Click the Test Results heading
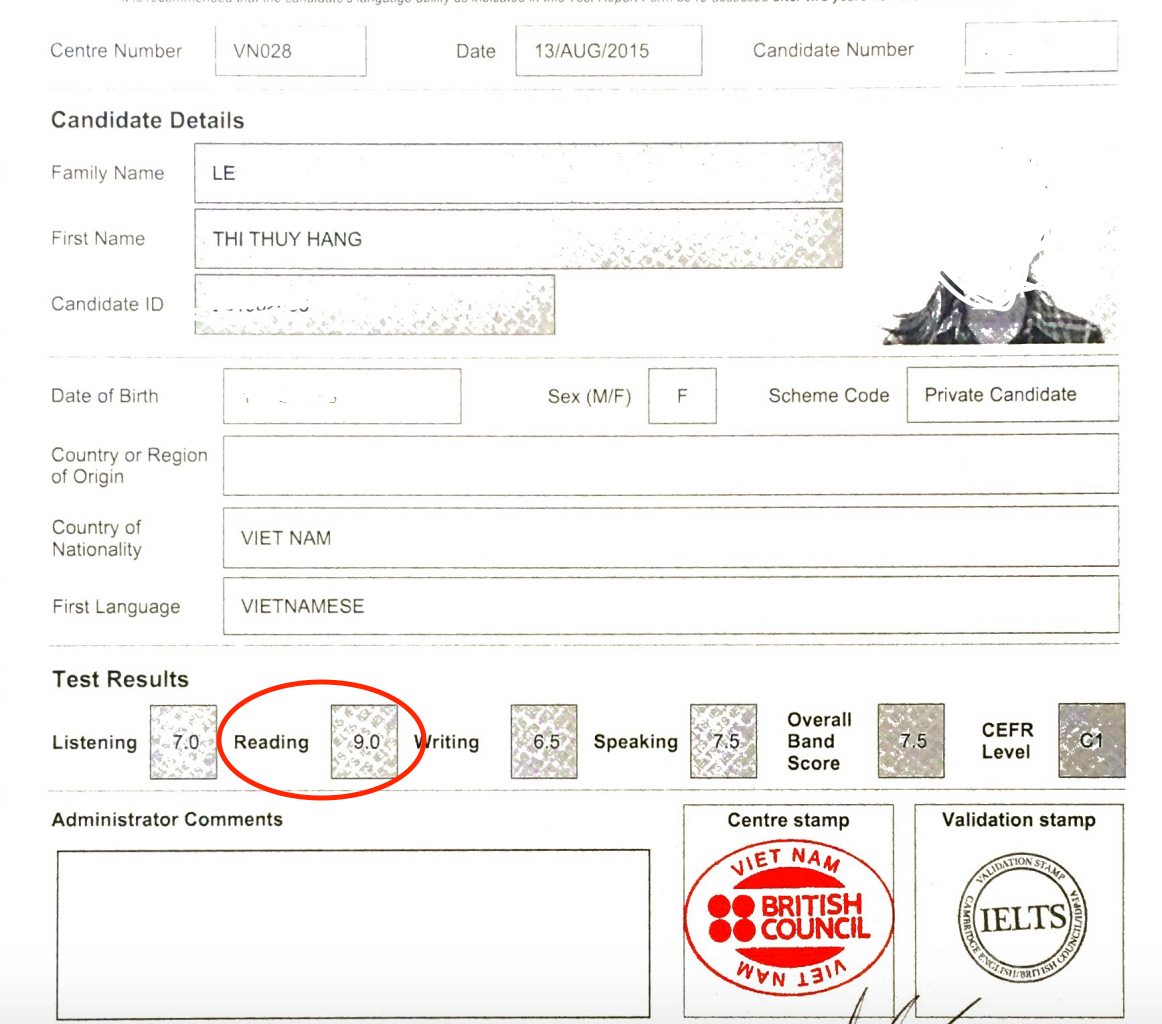1162x1024 pixels. pyautogui.click(x=120, y=679)
